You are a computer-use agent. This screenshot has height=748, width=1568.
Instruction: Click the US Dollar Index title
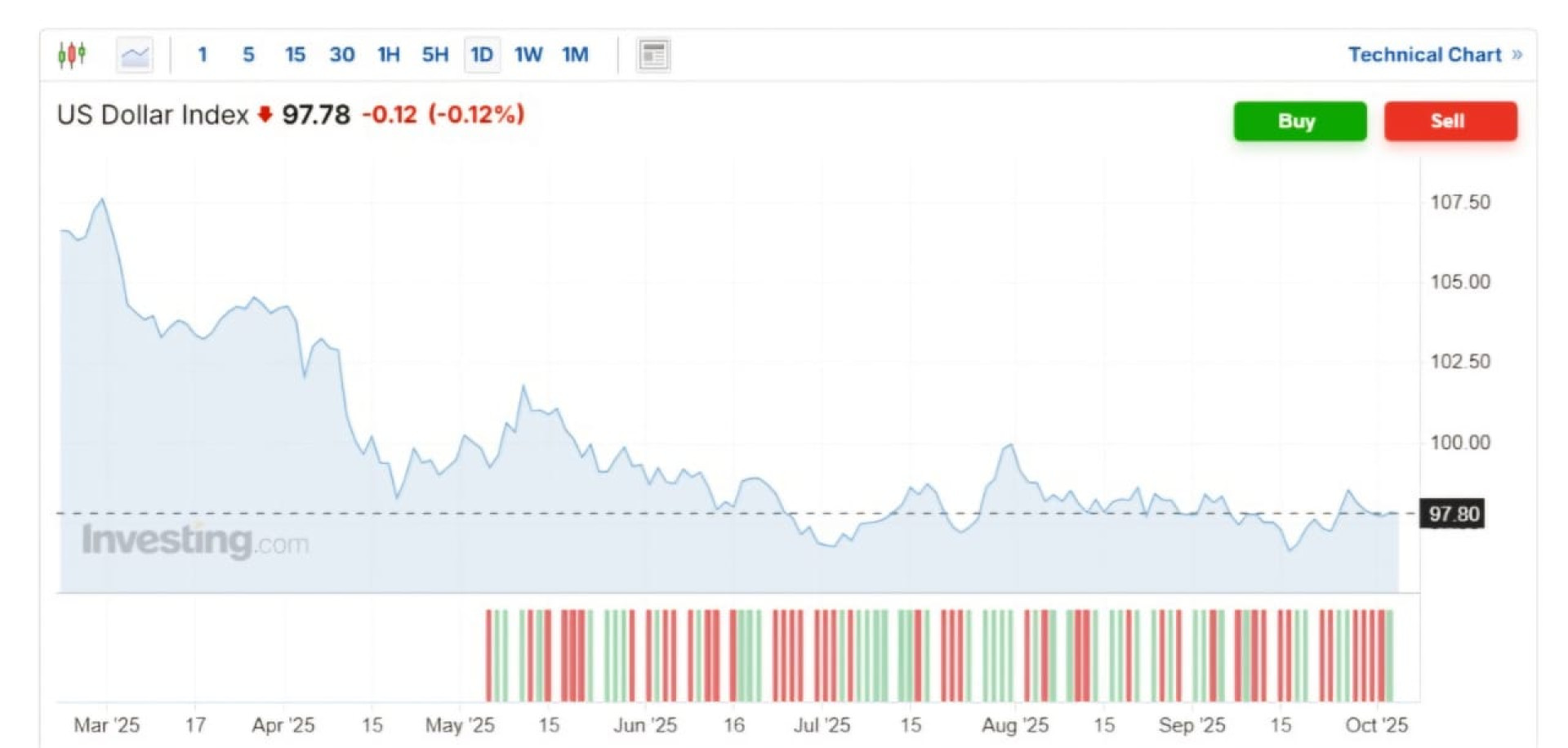click(153, 115)
